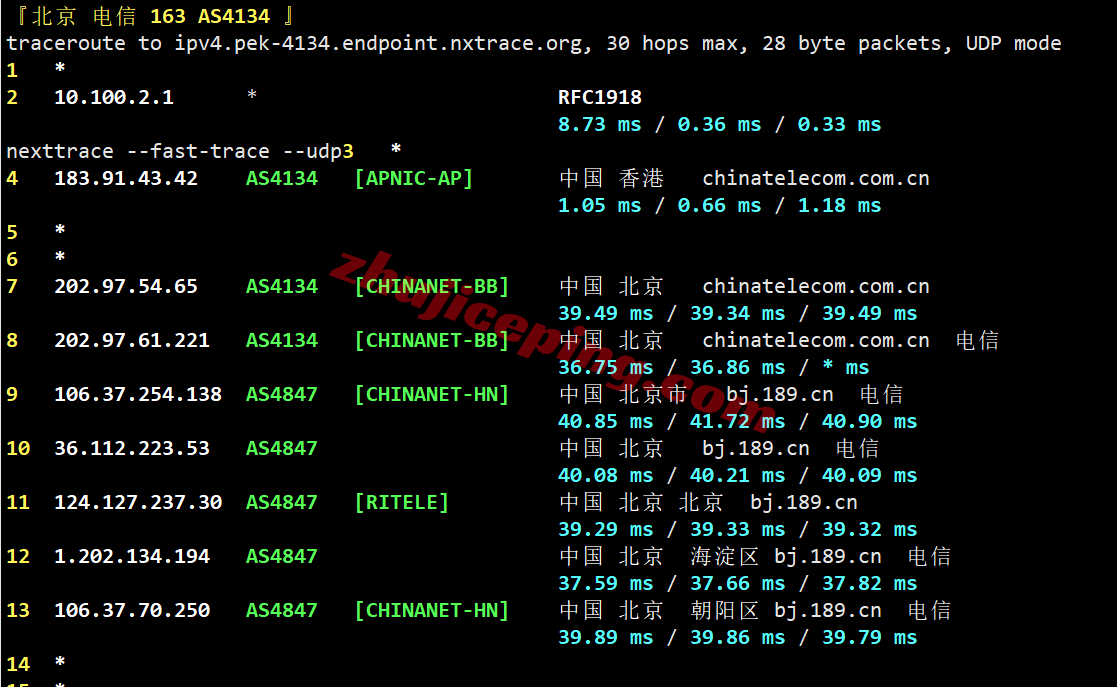Click latency '36.75 ms / 36.86 ms / * ms'
This screenshot has width=1117, height=687.
click(713, 368)
